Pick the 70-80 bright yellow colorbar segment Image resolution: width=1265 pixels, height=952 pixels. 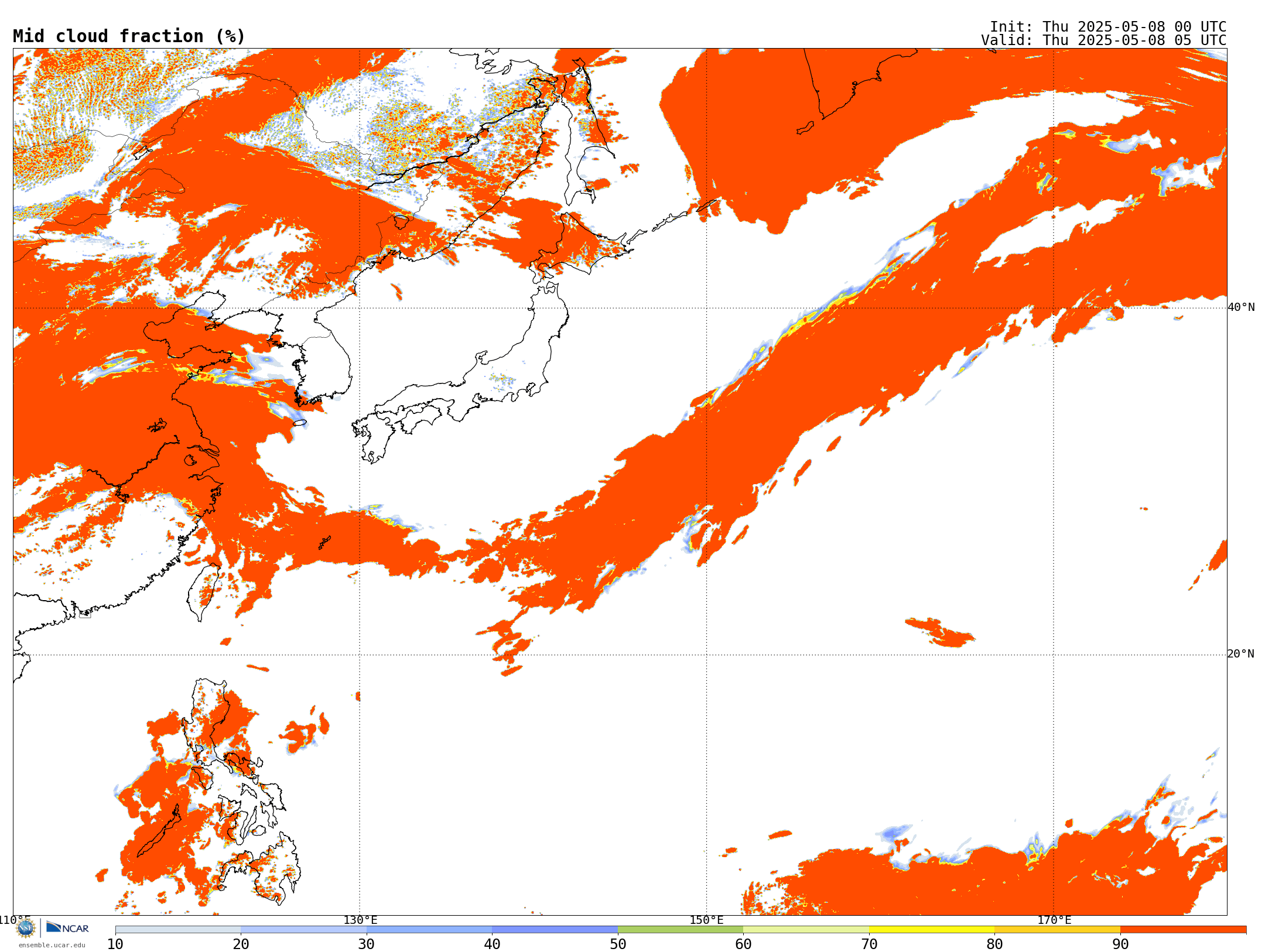[932, 930]
